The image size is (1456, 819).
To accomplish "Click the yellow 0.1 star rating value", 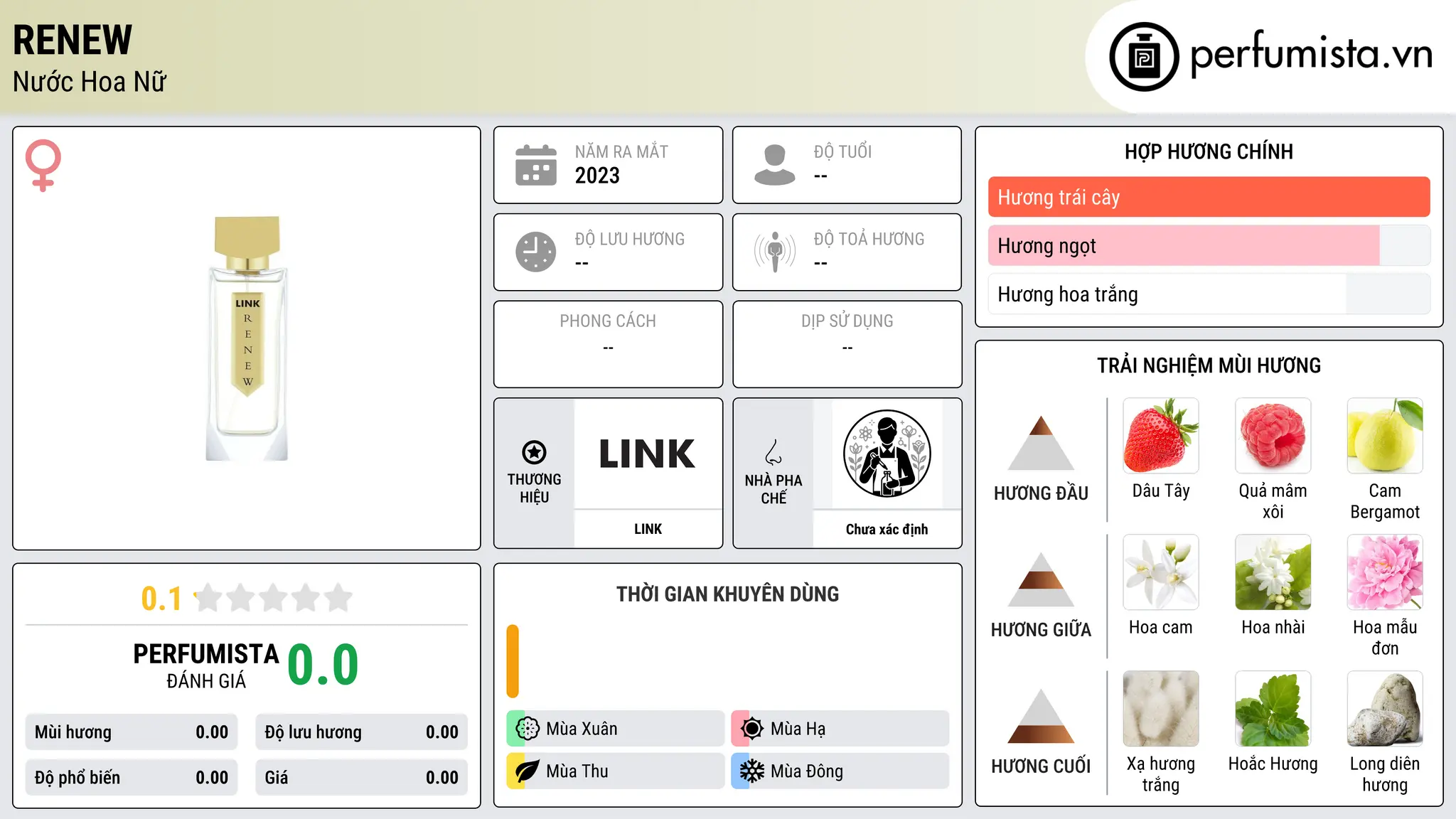I will tap(161, 599).
